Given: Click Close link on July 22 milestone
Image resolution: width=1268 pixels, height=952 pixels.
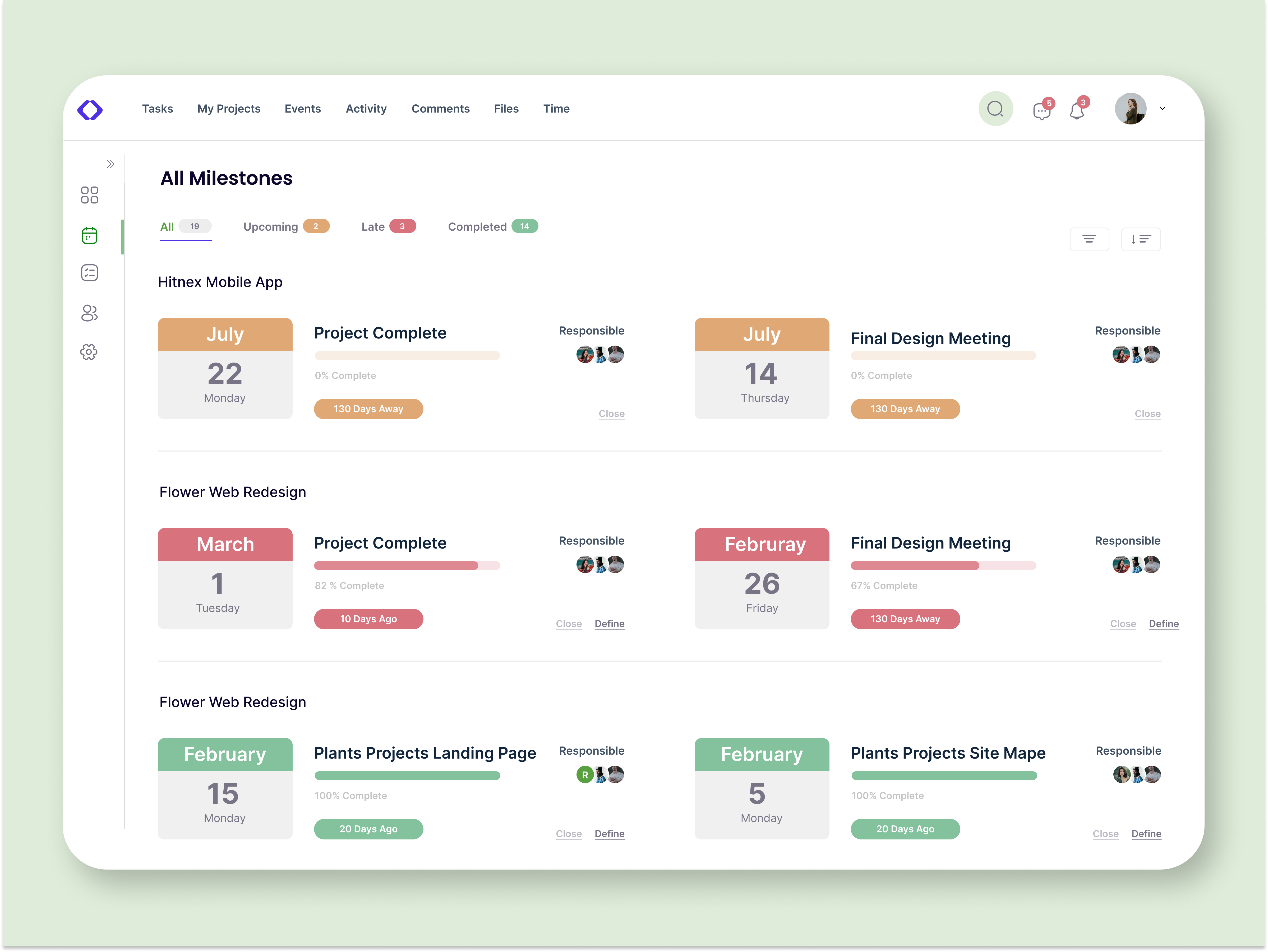Looking at the screenshot, I should click(x=611, y=414).
